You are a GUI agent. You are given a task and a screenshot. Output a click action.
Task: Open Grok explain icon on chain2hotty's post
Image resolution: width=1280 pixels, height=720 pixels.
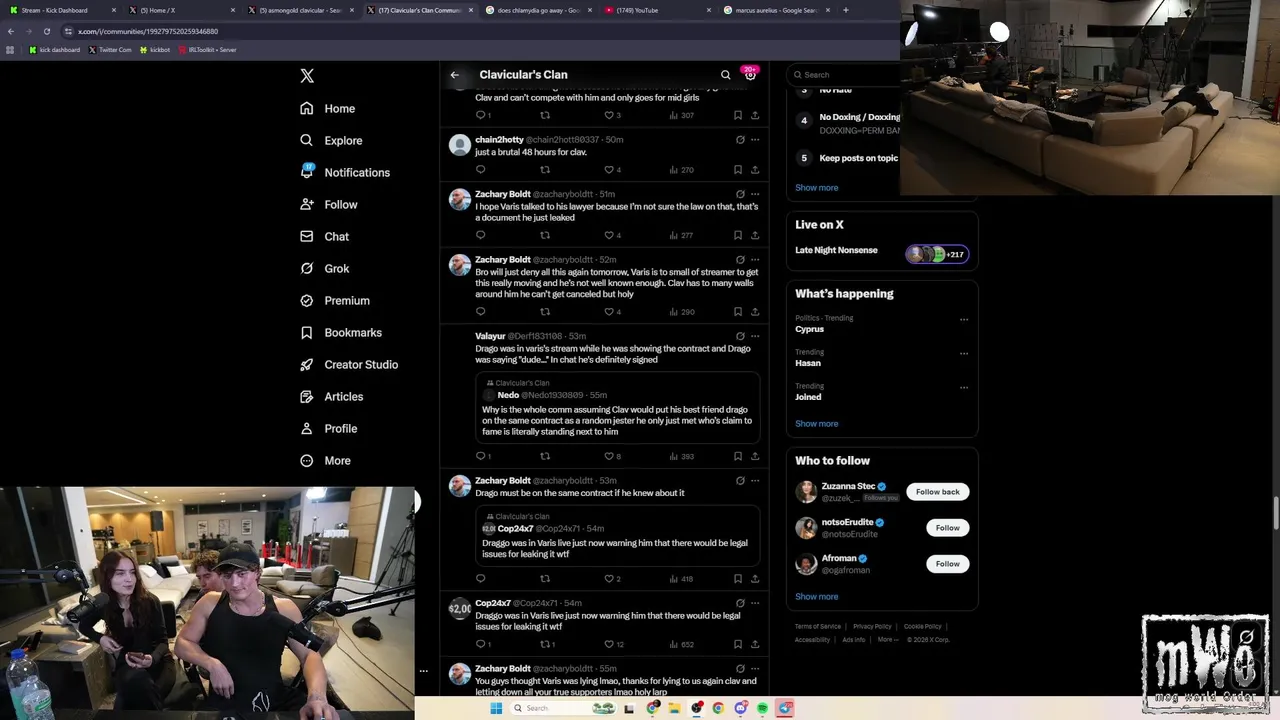(740, 140)
